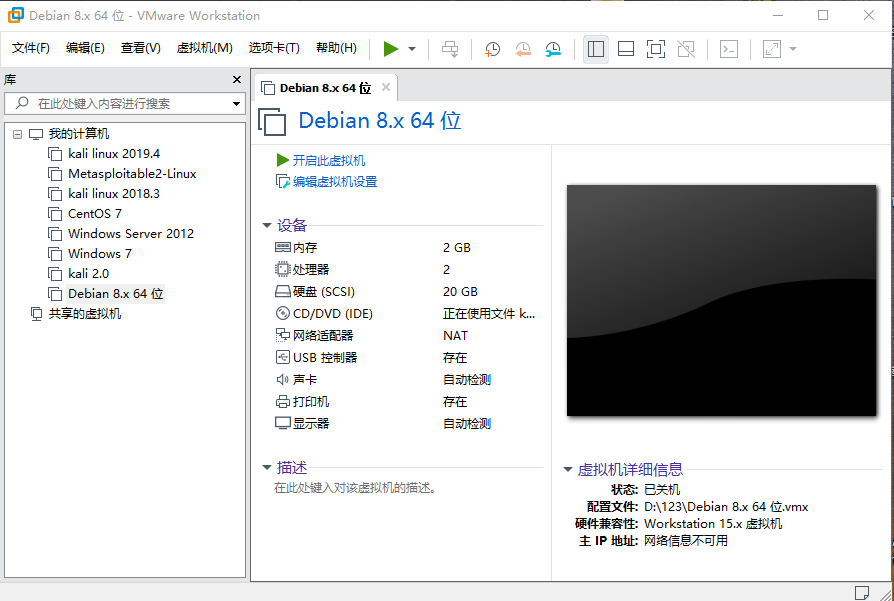Click the Unity mode toolbar icon
Screen dimensions: 894x601
686,49
